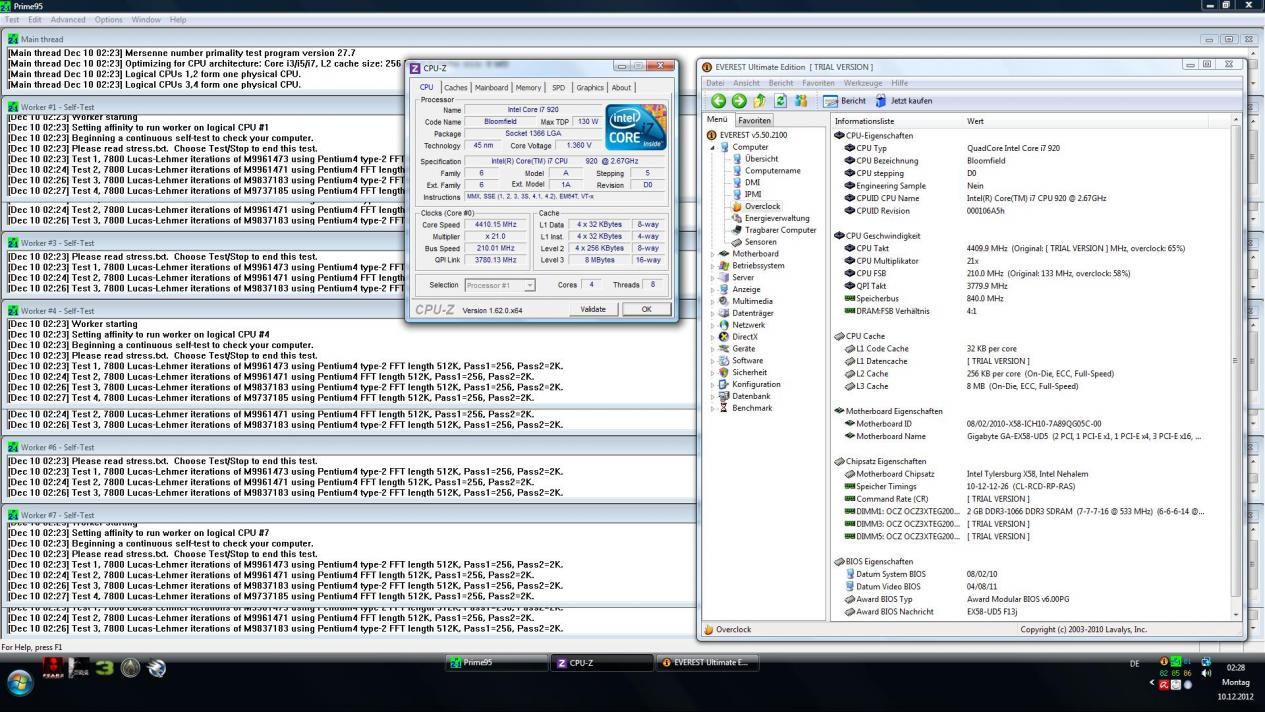Click Jetzt kaufen in EVEREST toolbar
1265x712 pixels.
pos(903,101)
